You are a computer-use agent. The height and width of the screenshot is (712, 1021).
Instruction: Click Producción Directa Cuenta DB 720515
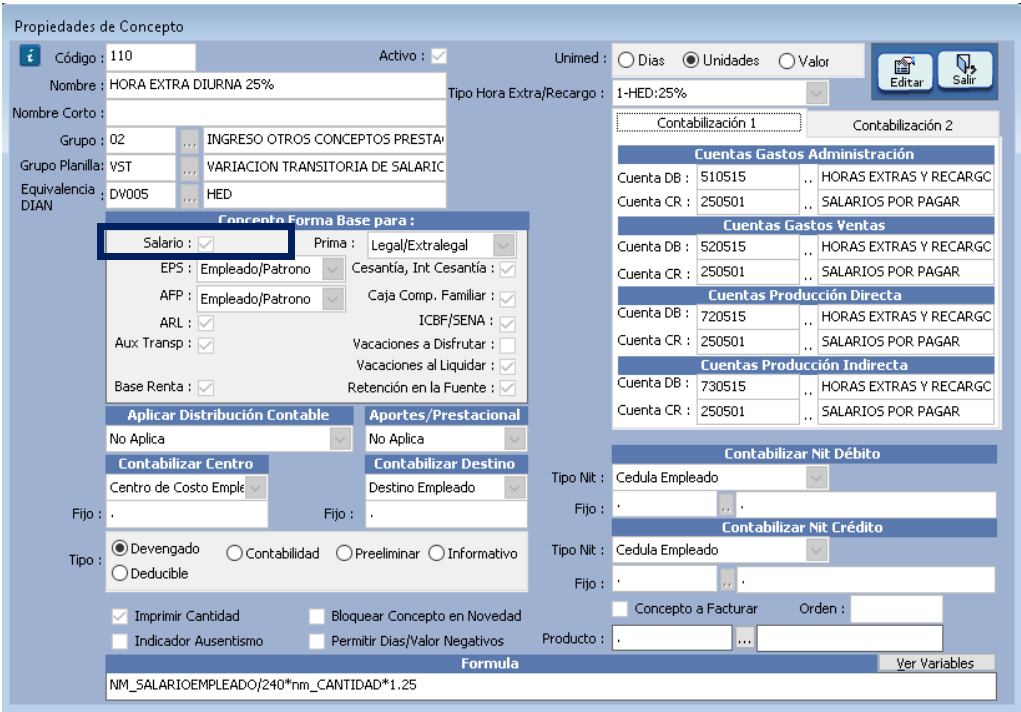748,317
